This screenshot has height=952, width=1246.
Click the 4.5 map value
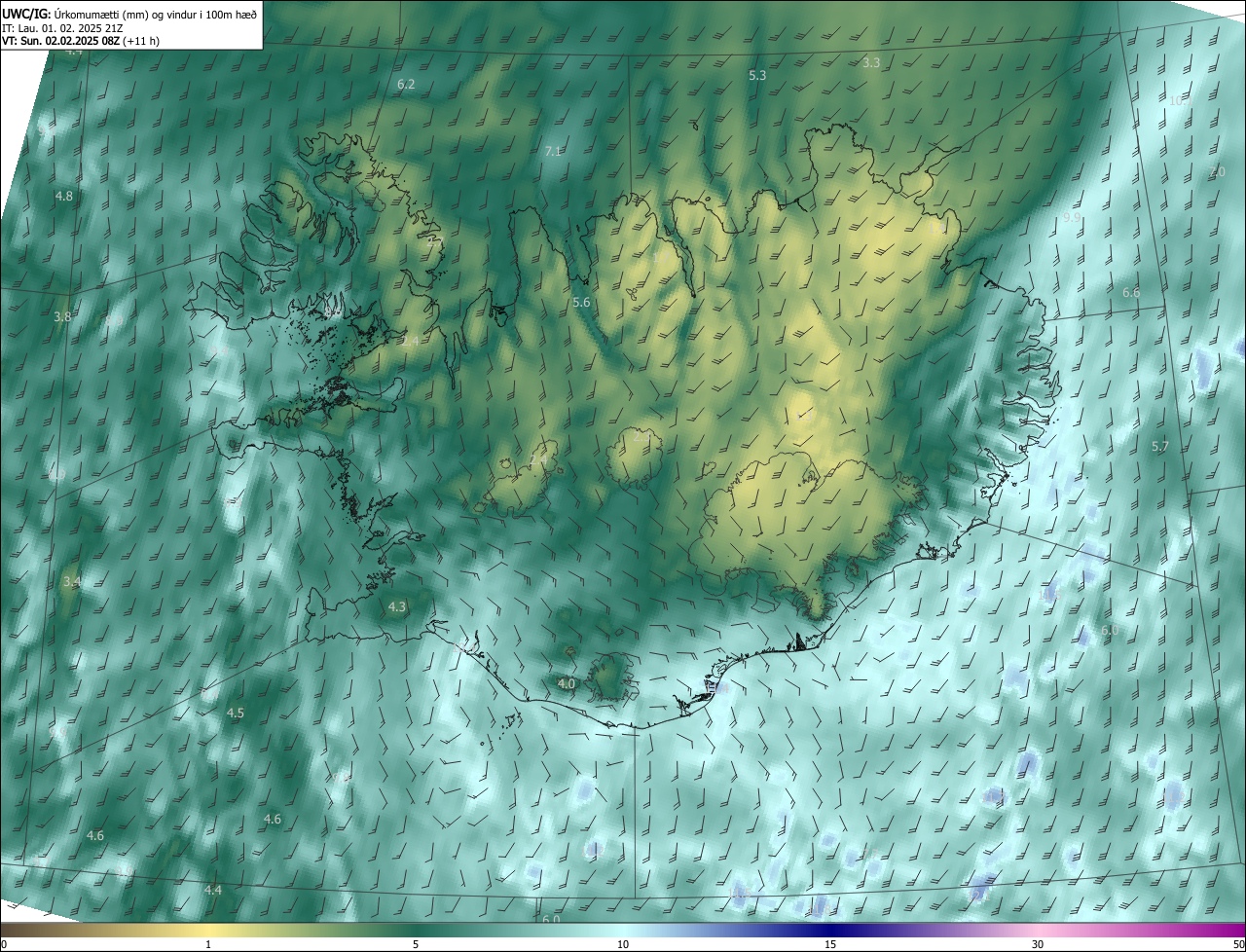click(236, 713)
